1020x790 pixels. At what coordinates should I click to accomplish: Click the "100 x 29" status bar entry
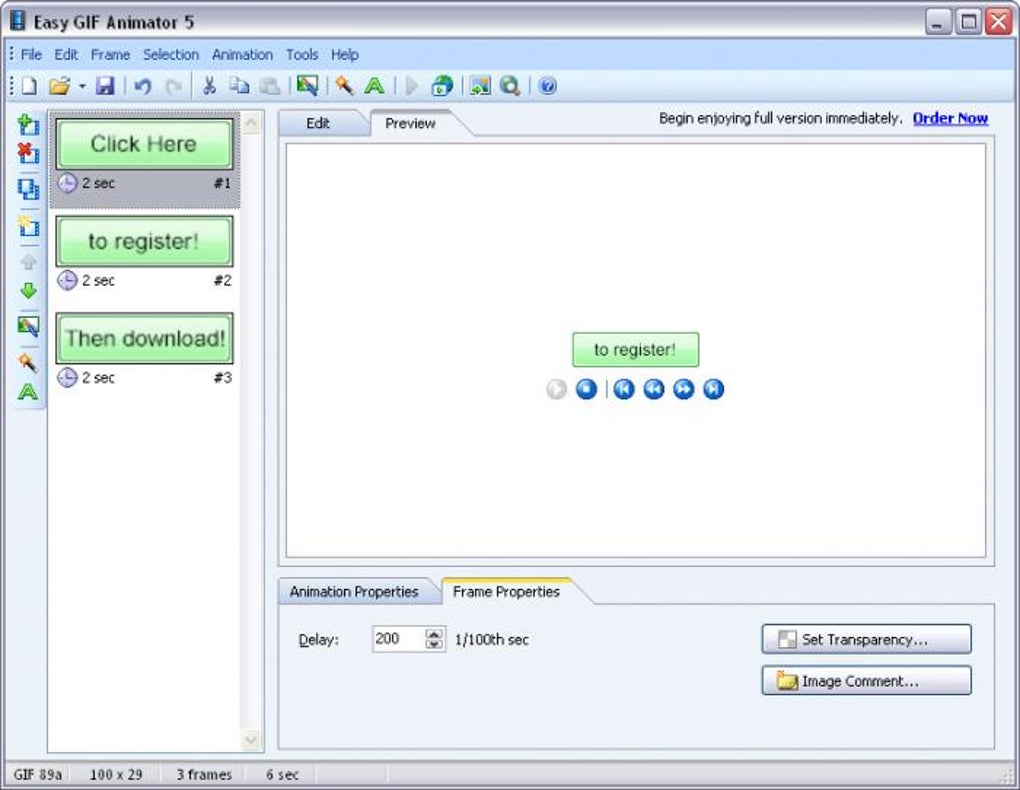(116, 774)
